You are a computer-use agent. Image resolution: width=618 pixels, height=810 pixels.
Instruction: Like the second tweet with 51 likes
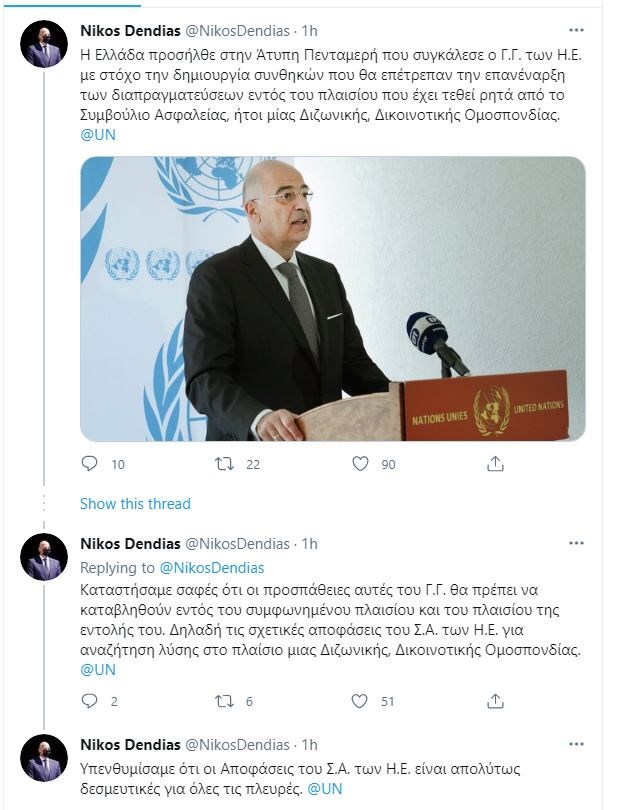click(361, 702)
